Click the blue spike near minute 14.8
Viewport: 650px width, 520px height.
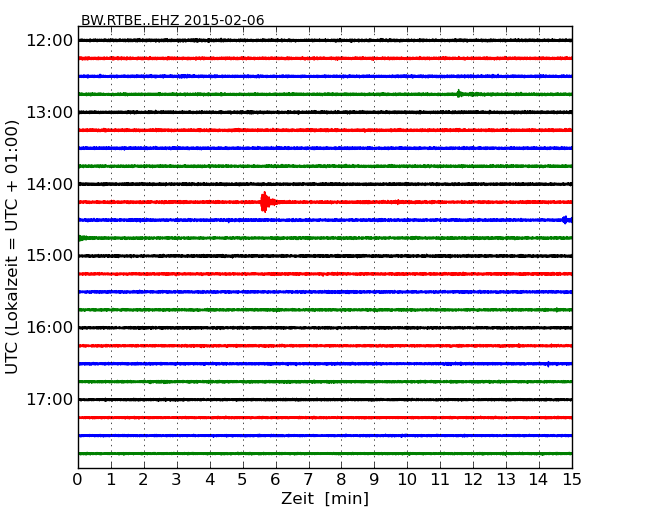coord(565,220)
